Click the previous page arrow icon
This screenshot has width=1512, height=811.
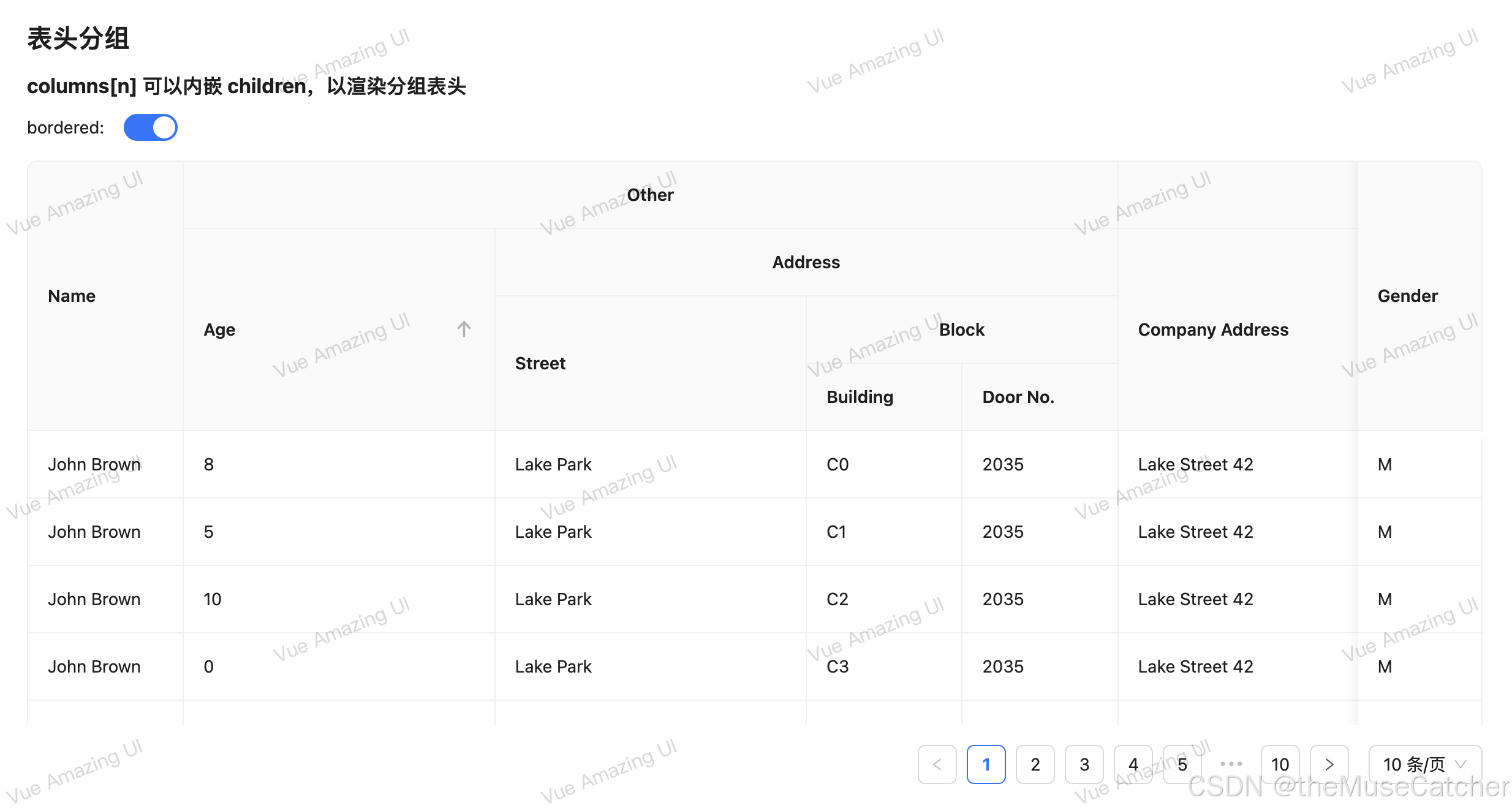pyautogui.click(x=937, y=764)
